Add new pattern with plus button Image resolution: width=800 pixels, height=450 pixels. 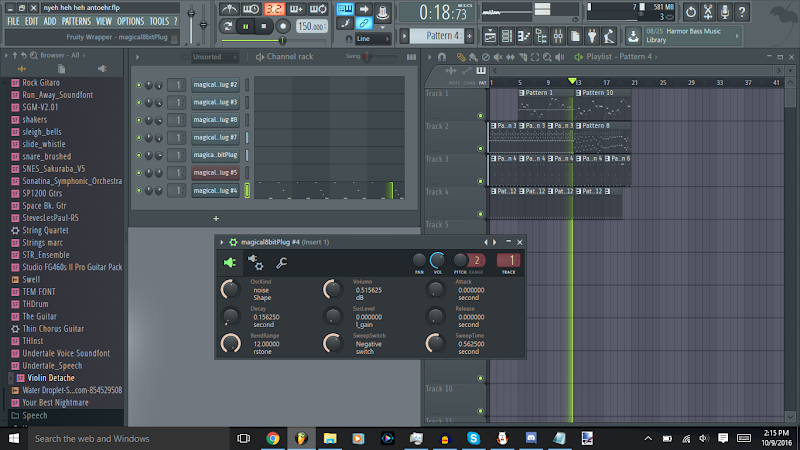pos(469,36)
